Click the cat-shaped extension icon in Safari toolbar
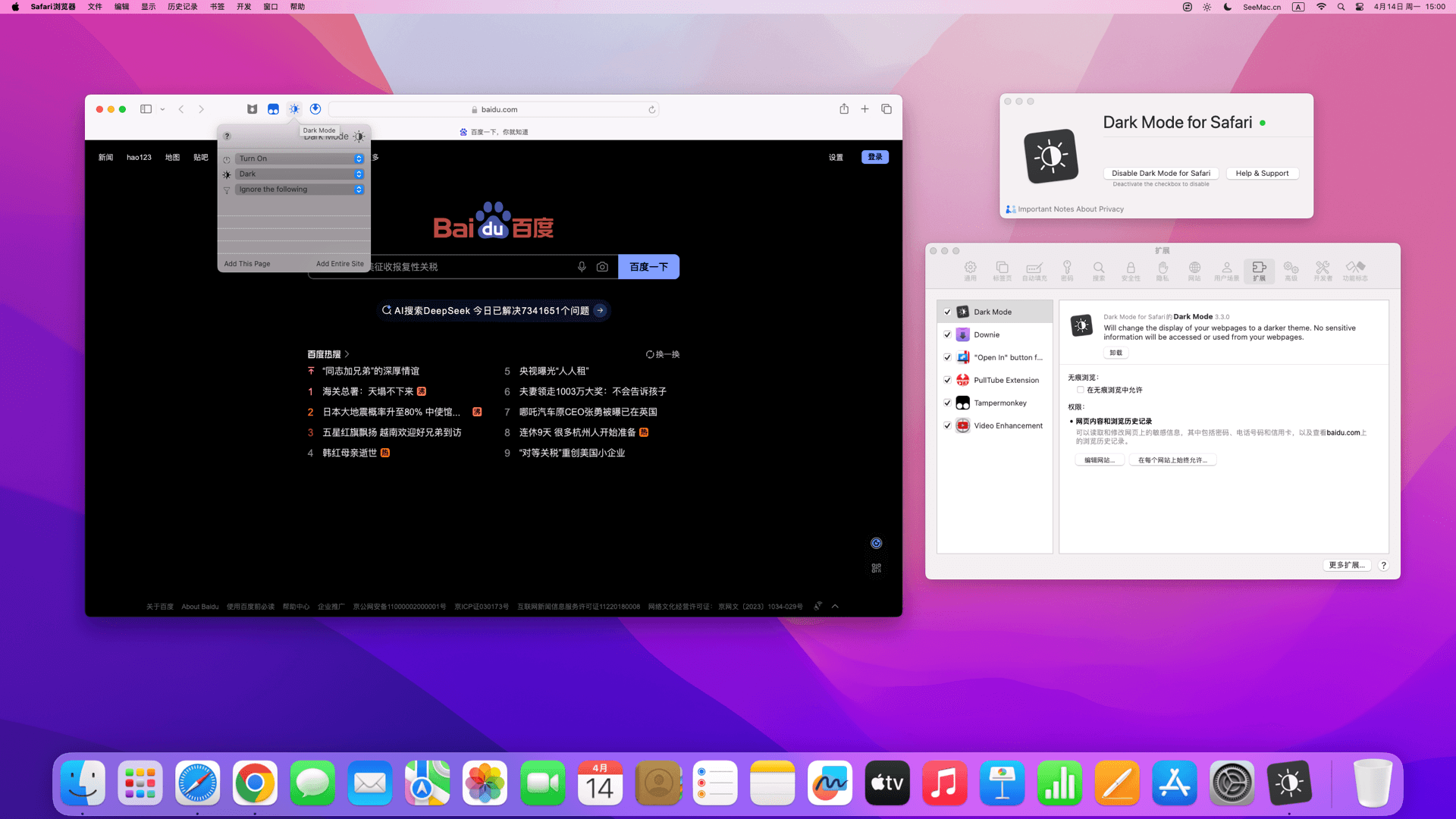1456x819 pixels. pyautogui.click(x=252, y=109)
